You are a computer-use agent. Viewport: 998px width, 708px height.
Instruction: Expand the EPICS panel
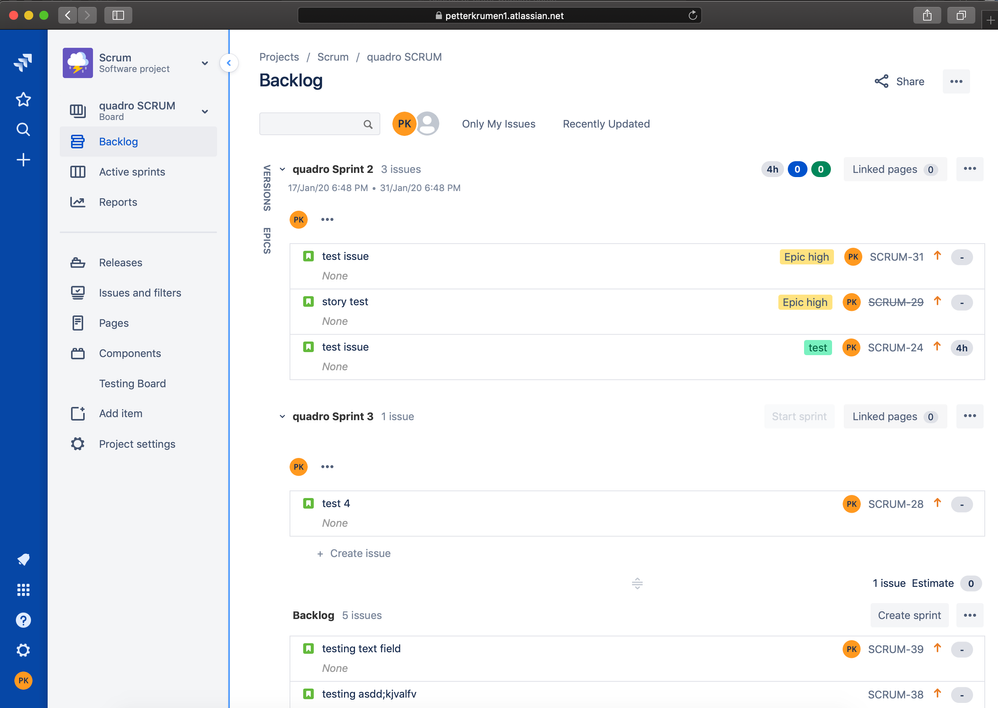[267, 241]
